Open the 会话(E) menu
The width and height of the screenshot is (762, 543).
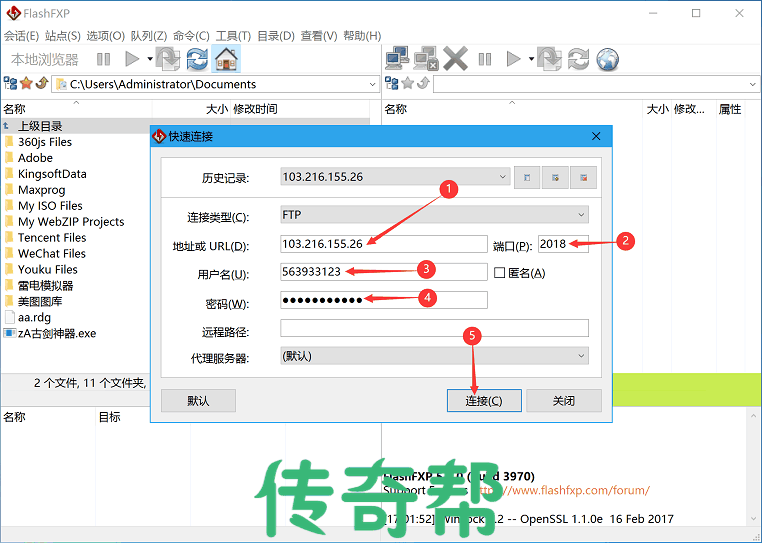coord(21,36)
